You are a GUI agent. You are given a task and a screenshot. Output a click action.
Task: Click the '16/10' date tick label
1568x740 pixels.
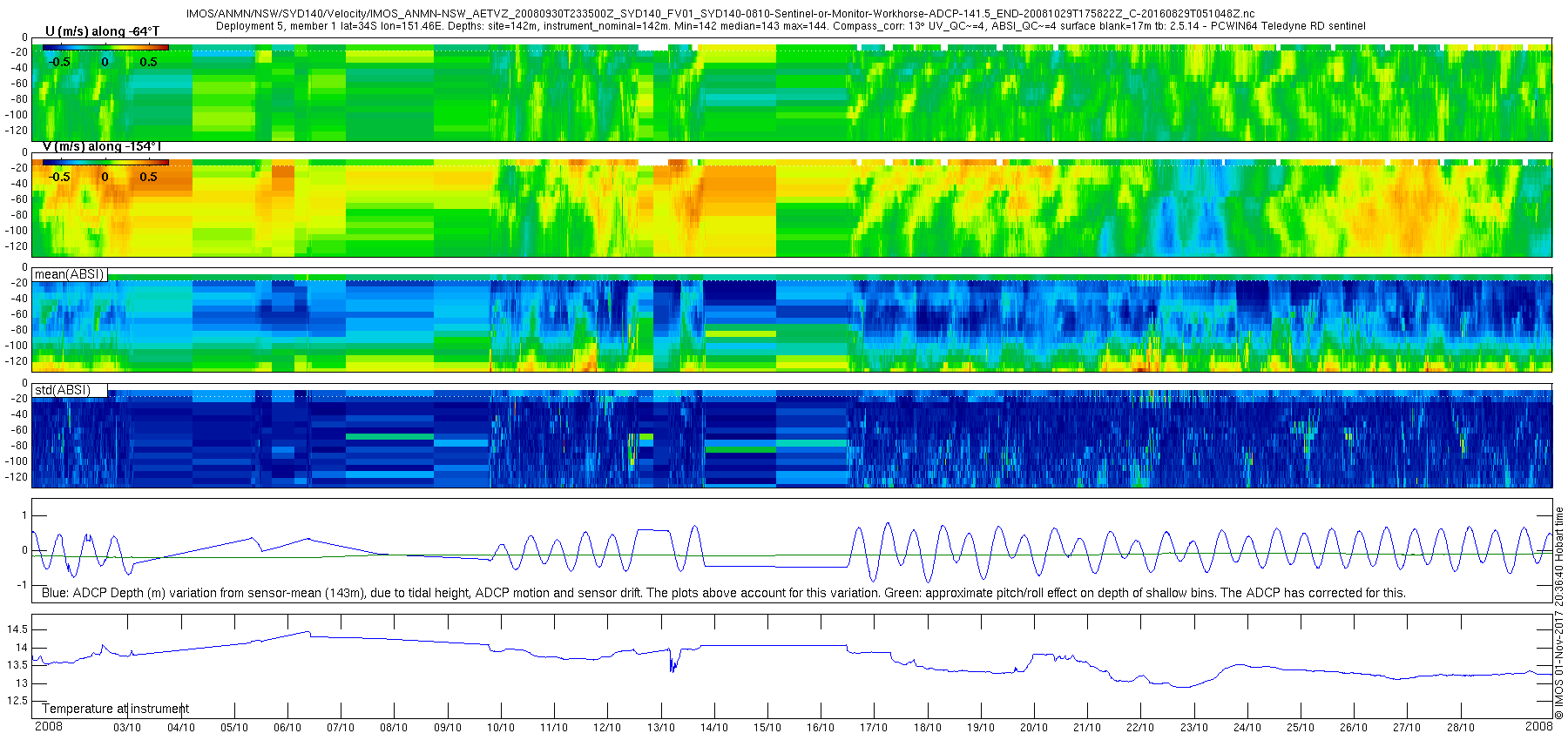(821, 728)
